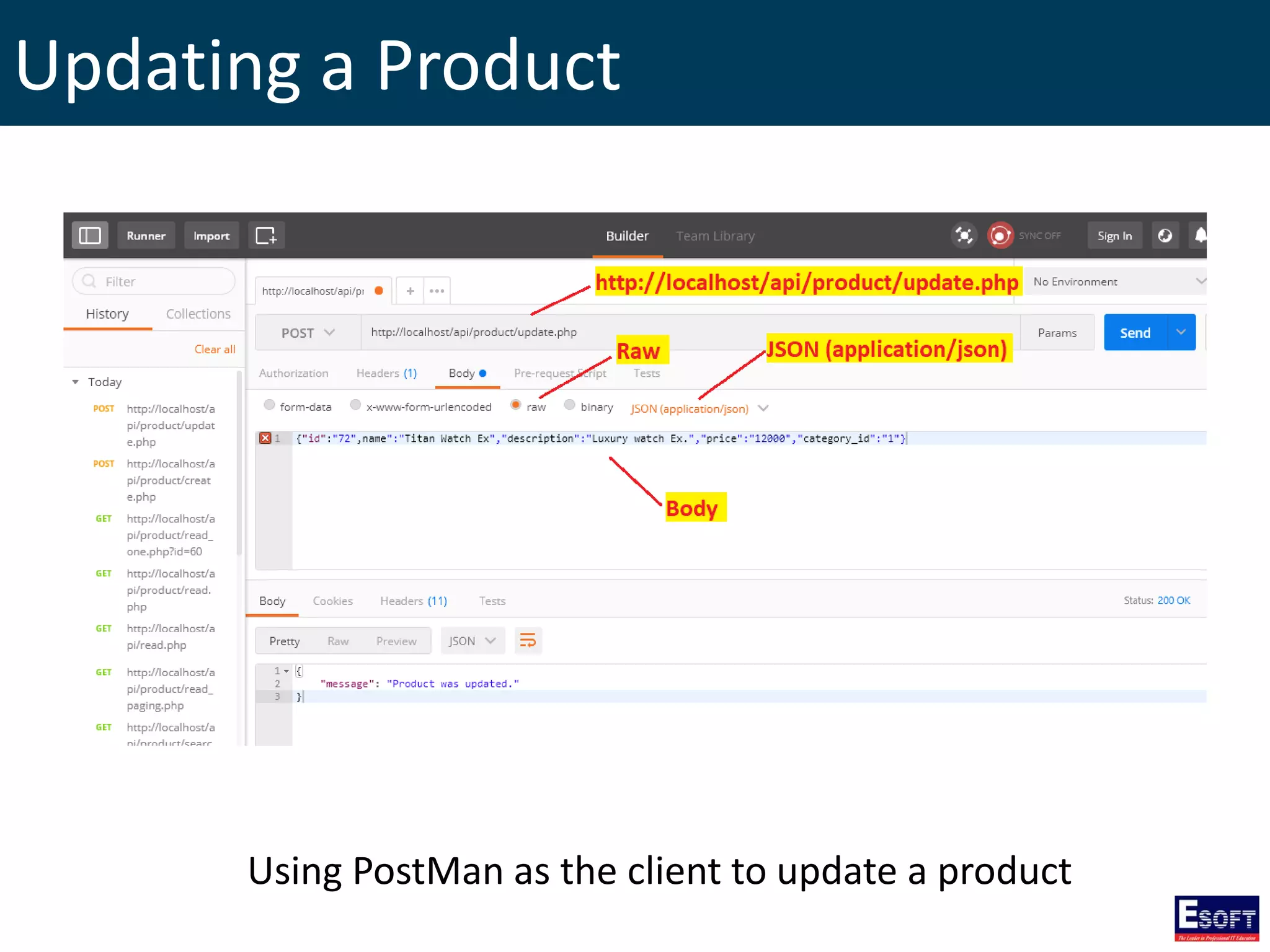This screenshot has height=952, width=1270.
Task: Switch response view to Raw
Action: tap(338, 641)
